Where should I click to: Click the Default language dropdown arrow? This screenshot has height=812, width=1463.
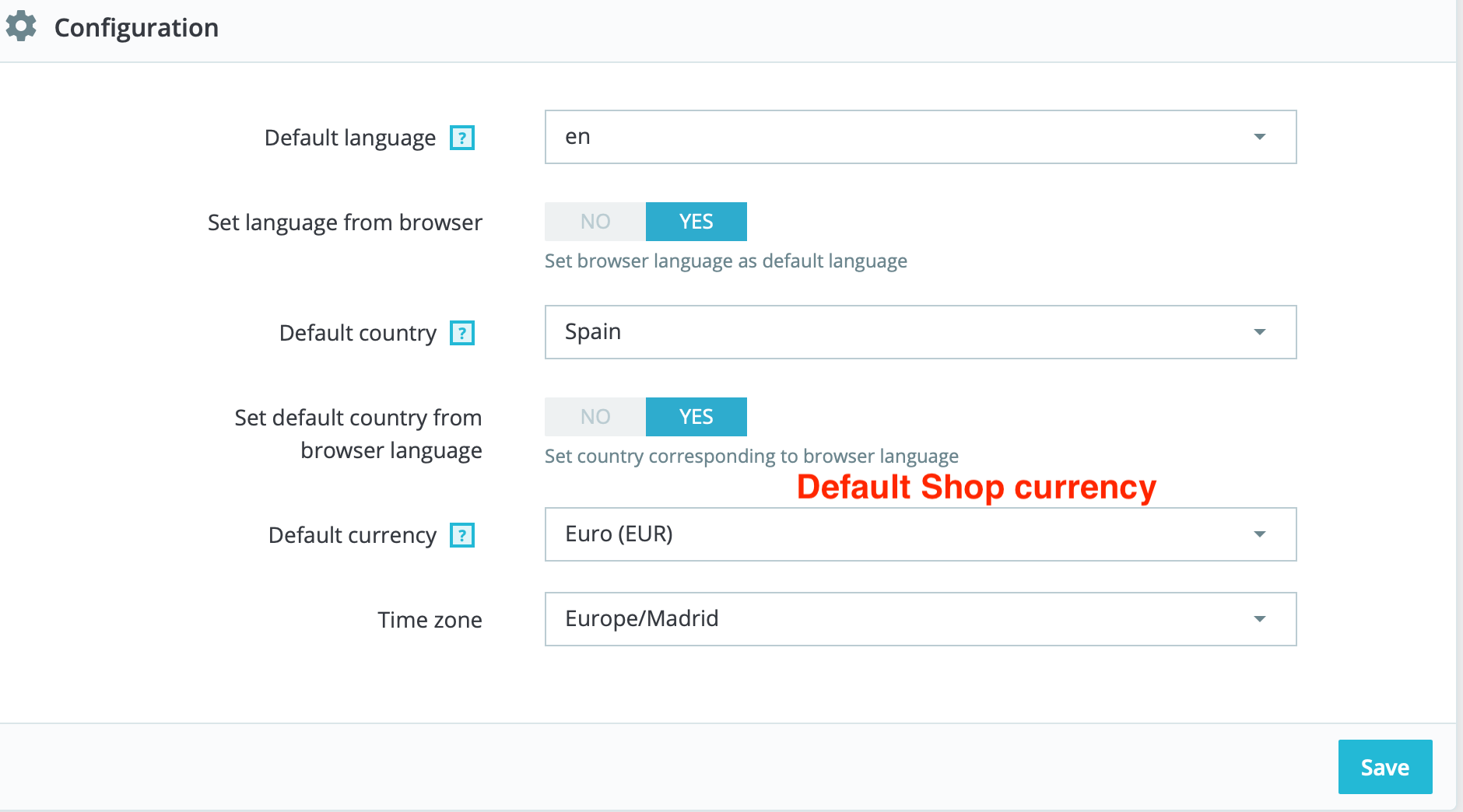point(1259,137)
